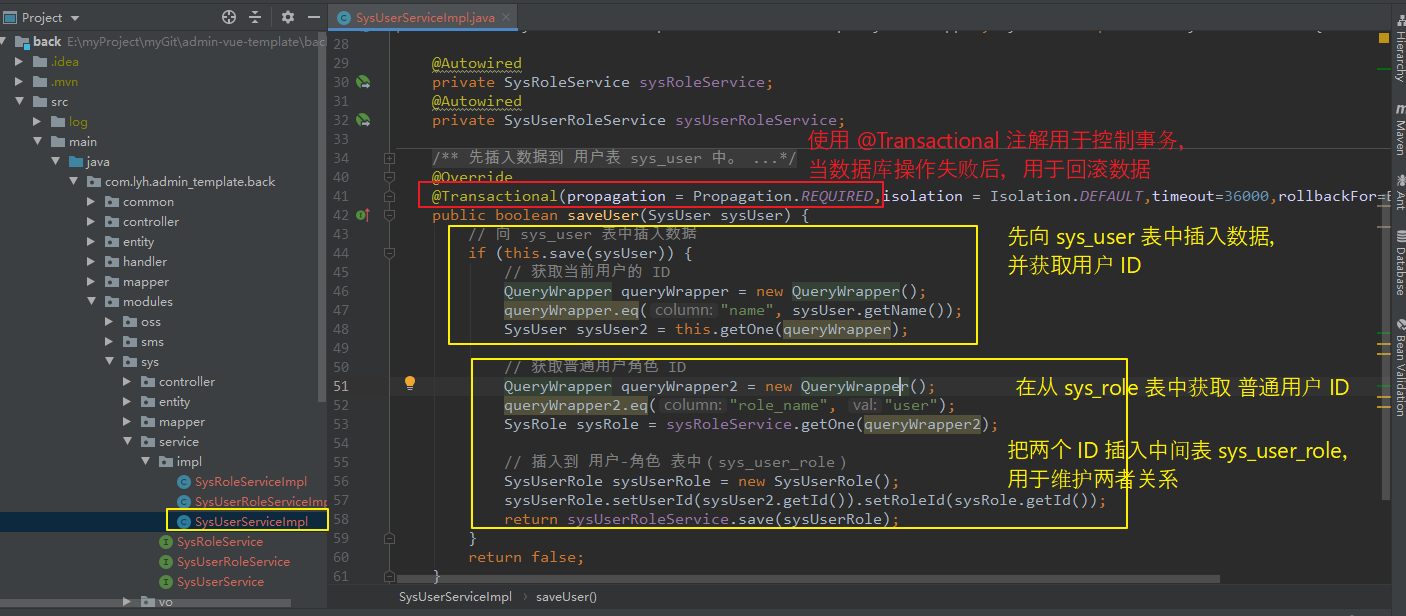Viewport: 1406px width, 616px height.
Task: Expand the oss package arrow
Action: point(110,322)
